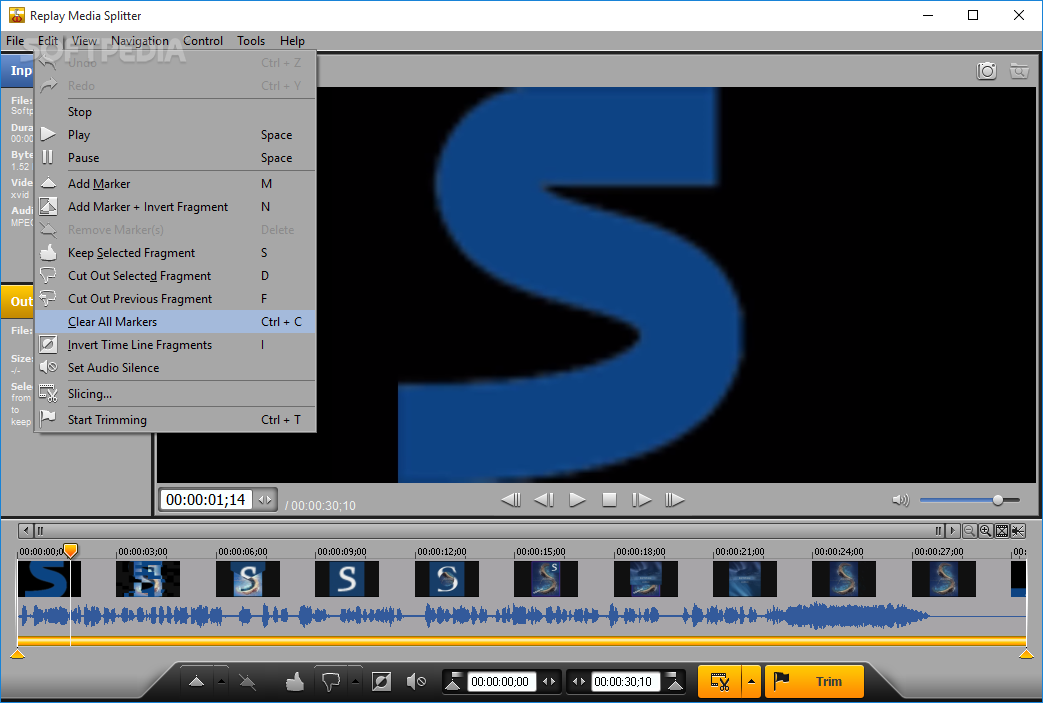Step the current time position arrows
Image resolution: width=1043 pixels, height=703 pixels.
[265, 499]
